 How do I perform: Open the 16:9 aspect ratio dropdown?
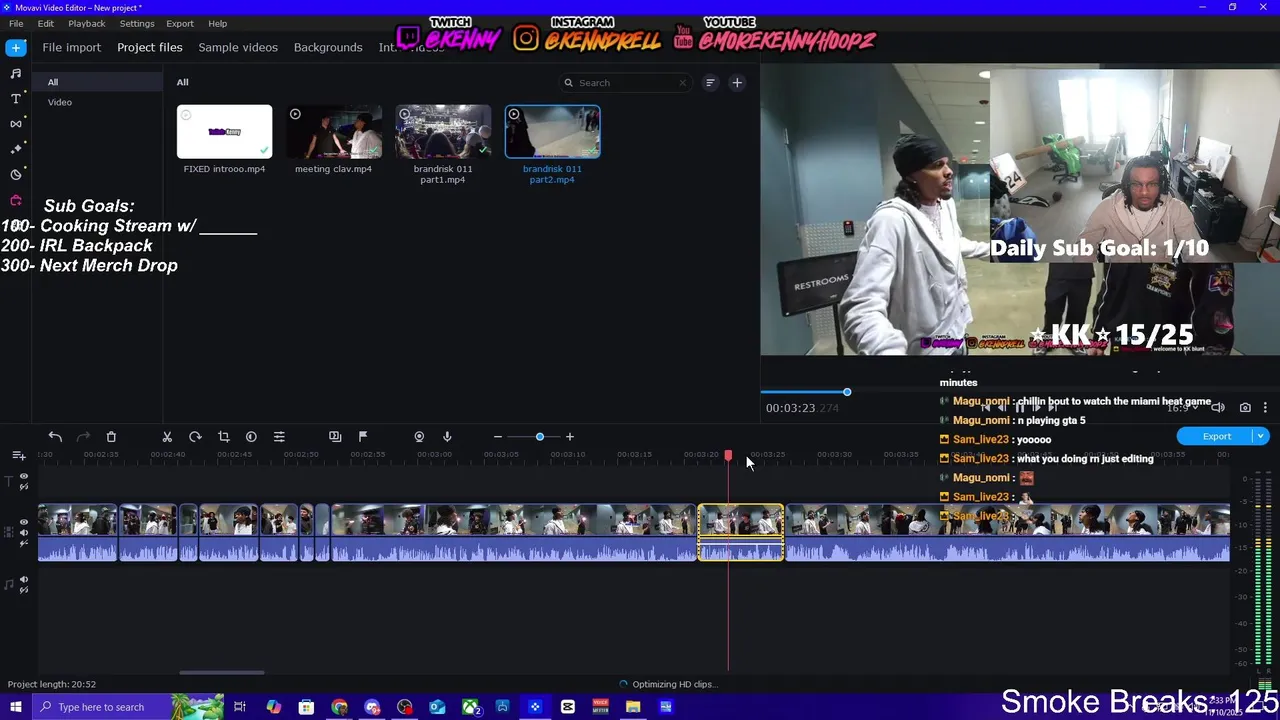pos(1182,408)
